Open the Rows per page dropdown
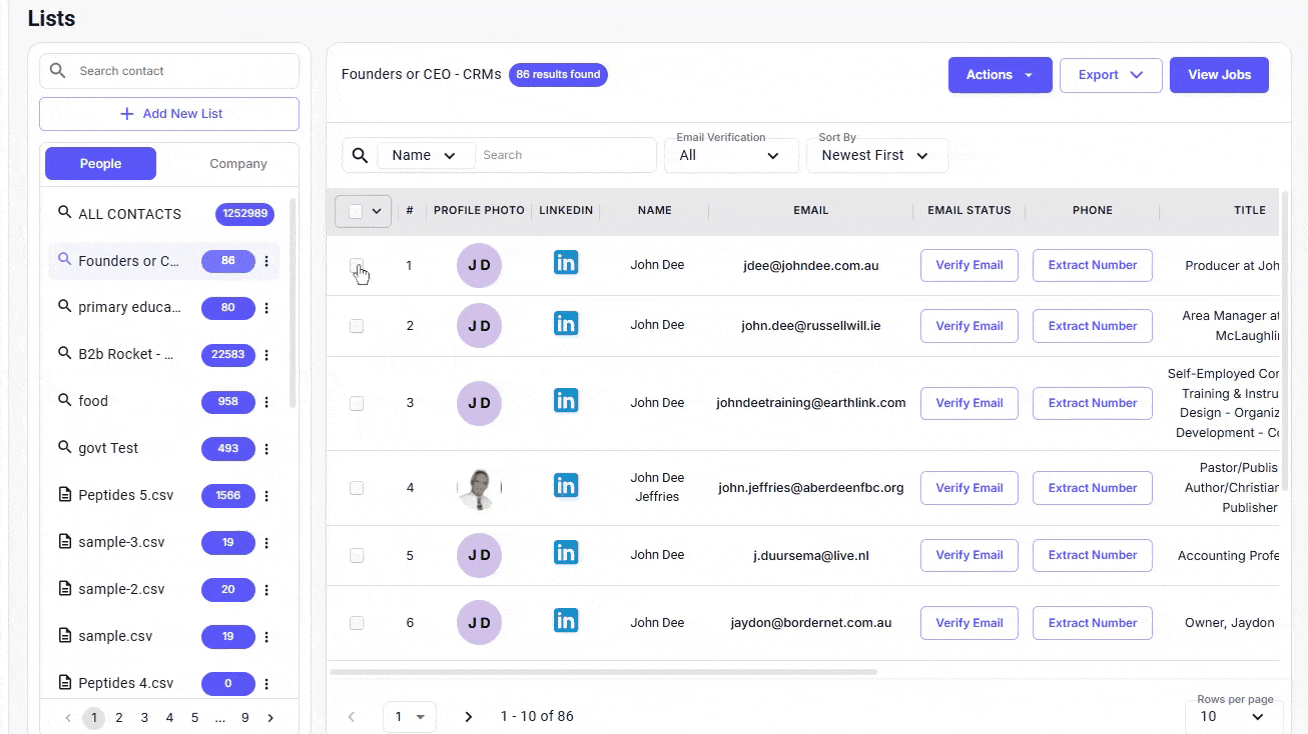This screenshot has height=734, width=1308. (1234, 716)
